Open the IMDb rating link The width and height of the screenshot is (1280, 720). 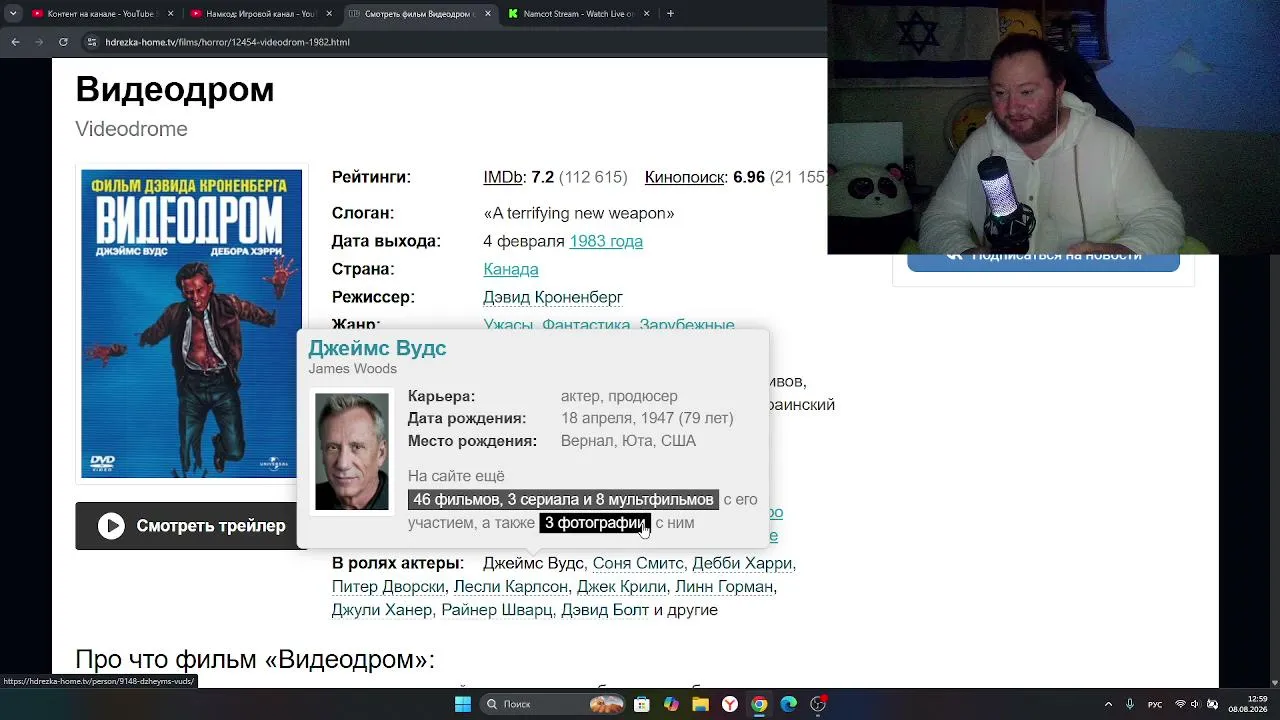[503, 177]
